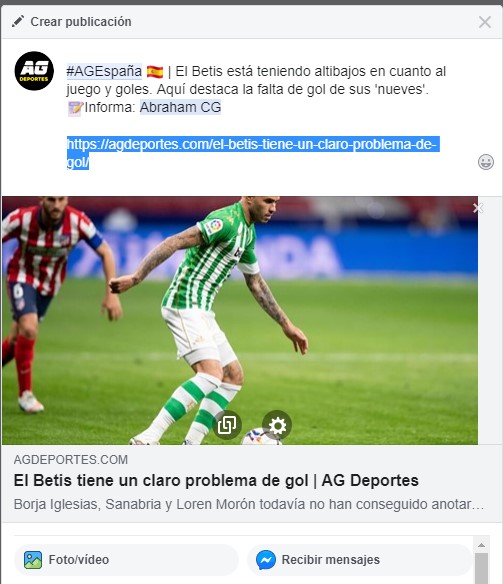Open the El Betis tiene un claro problema headline

click(x=216, y=480)
